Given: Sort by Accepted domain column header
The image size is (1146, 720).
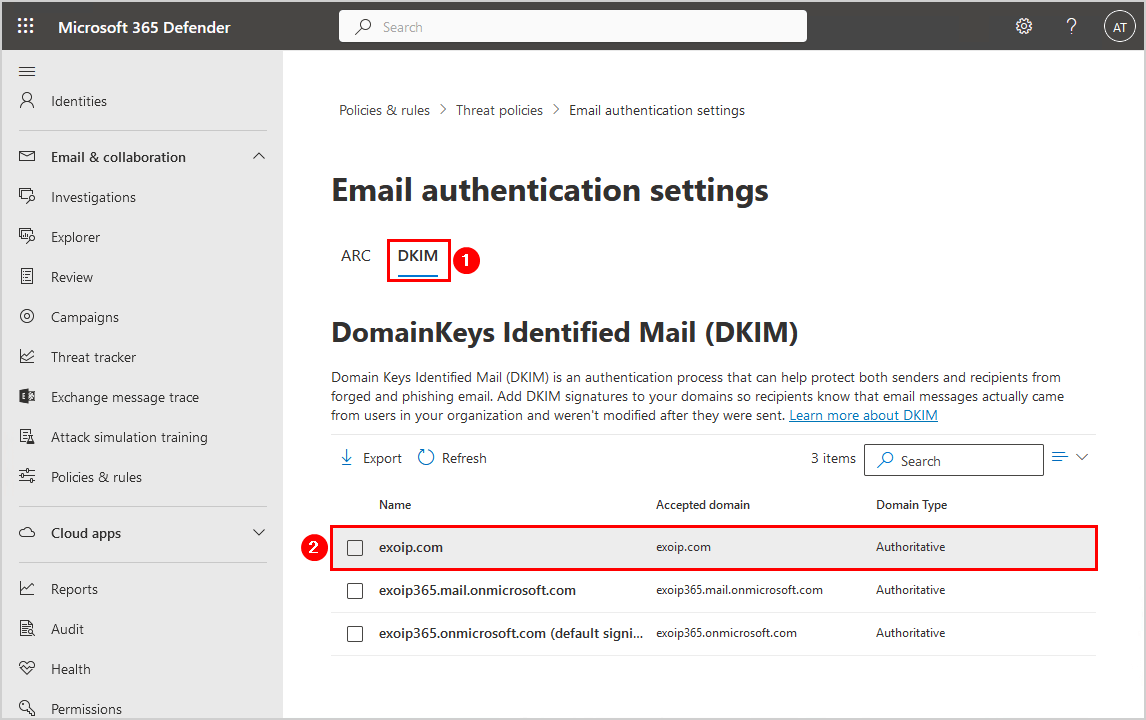Looking at the screenshot, I should 702,505.
